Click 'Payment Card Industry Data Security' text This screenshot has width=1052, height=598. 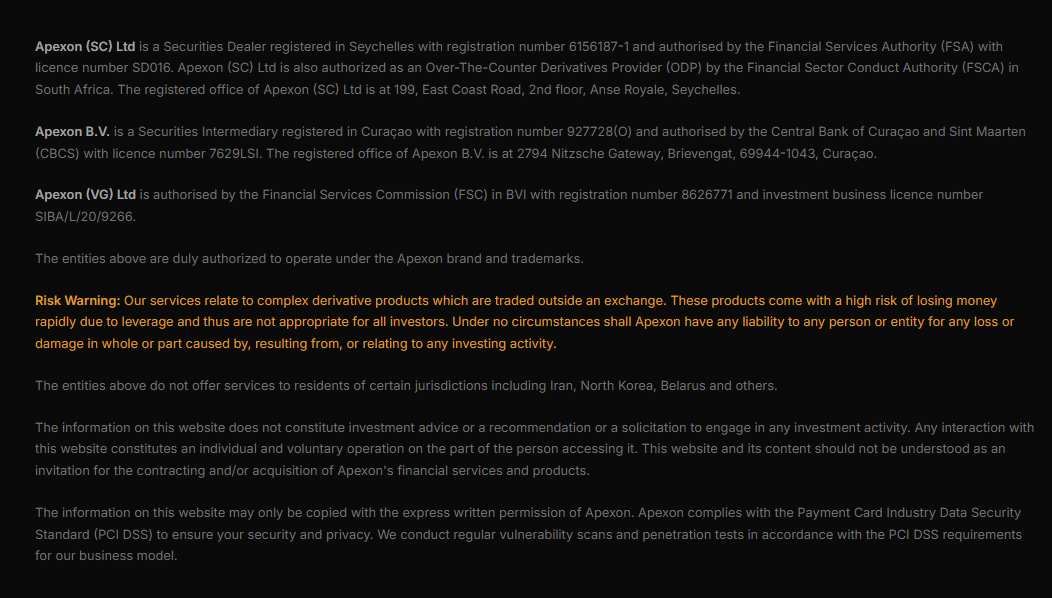[909, 513]
